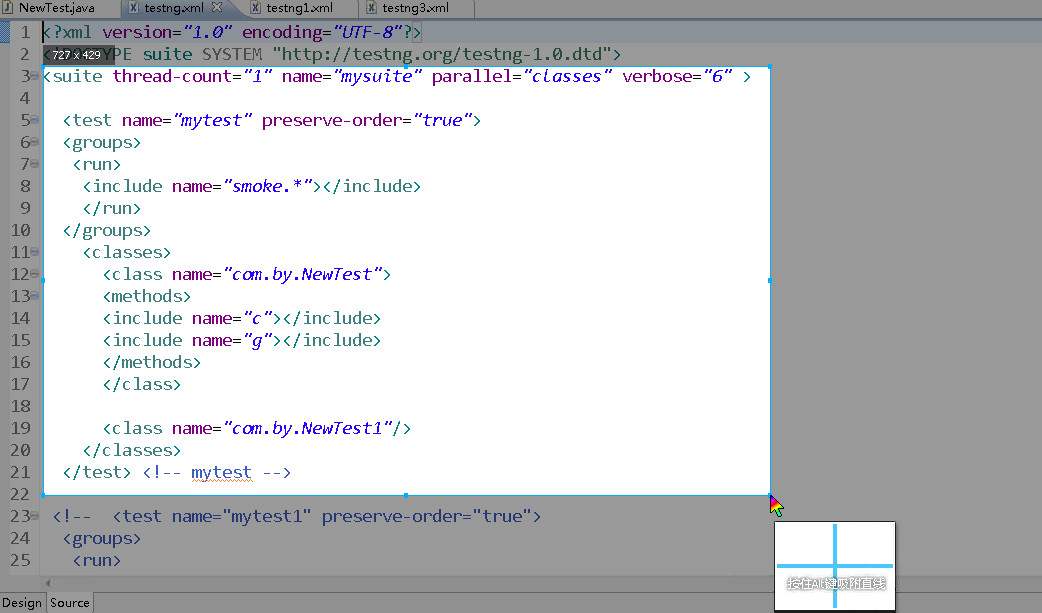Click the "smoke.*" include name value
Viewport: 1042px width, 613px height.
click(x=268, y=186)
